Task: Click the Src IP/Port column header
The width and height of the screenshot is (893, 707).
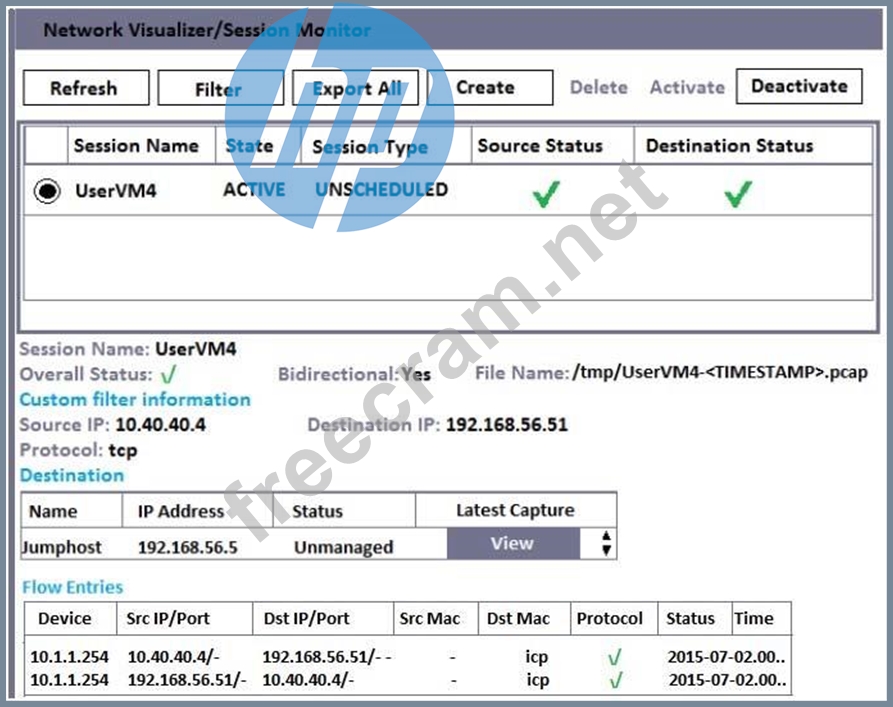Action: point(168,618)
